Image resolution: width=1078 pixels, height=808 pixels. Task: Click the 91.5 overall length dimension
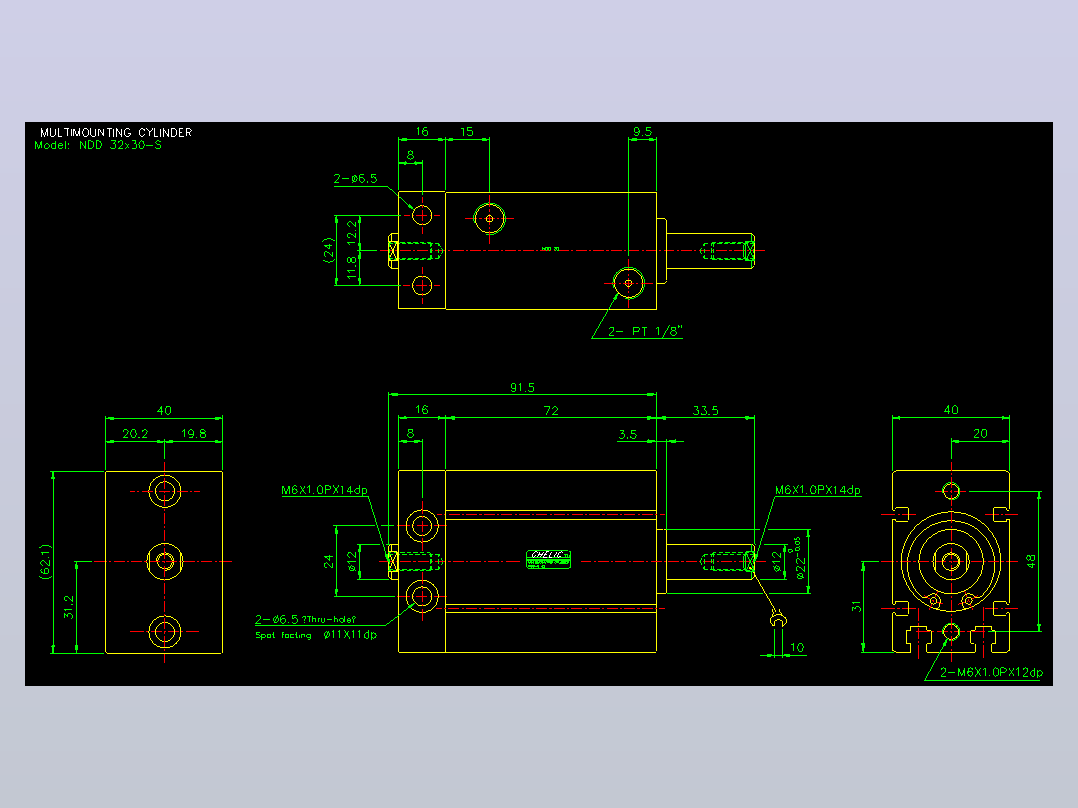tap(522, 388)
